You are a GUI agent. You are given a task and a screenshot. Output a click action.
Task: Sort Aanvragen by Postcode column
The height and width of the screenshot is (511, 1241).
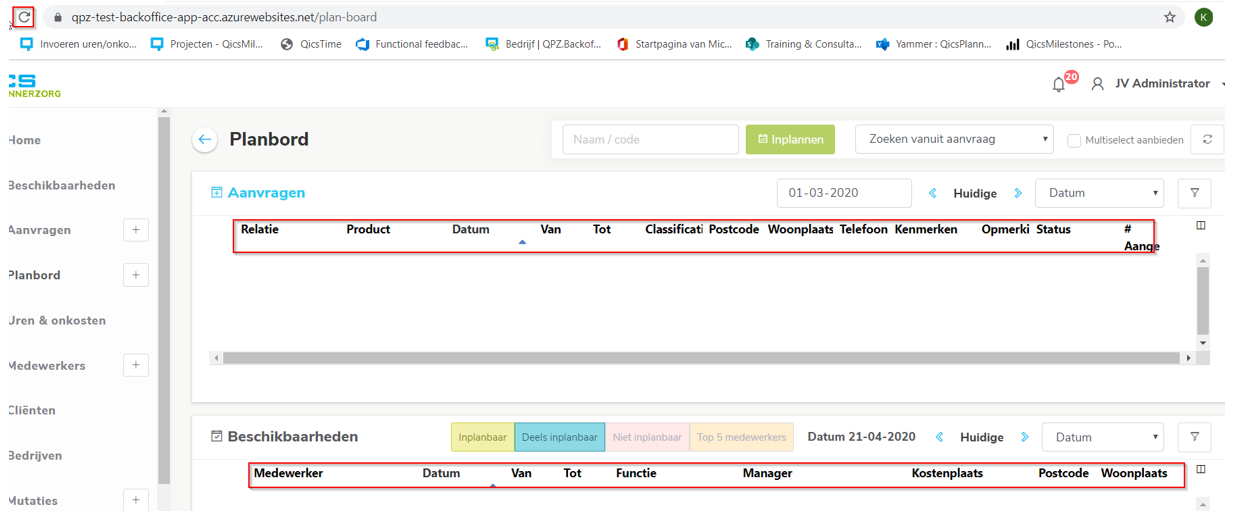coord(734,229)
